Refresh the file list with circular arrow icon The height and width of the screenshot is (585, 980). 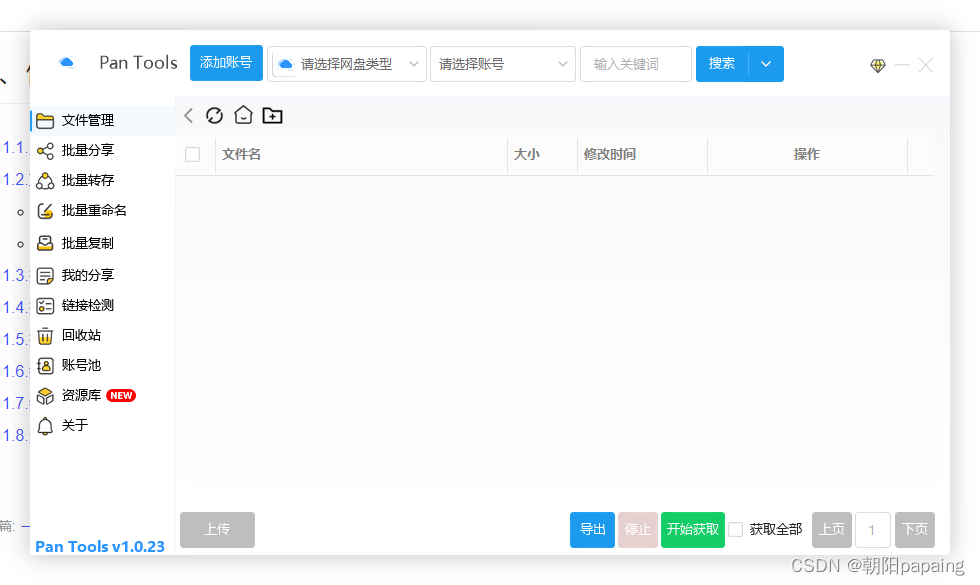point(214,116)
